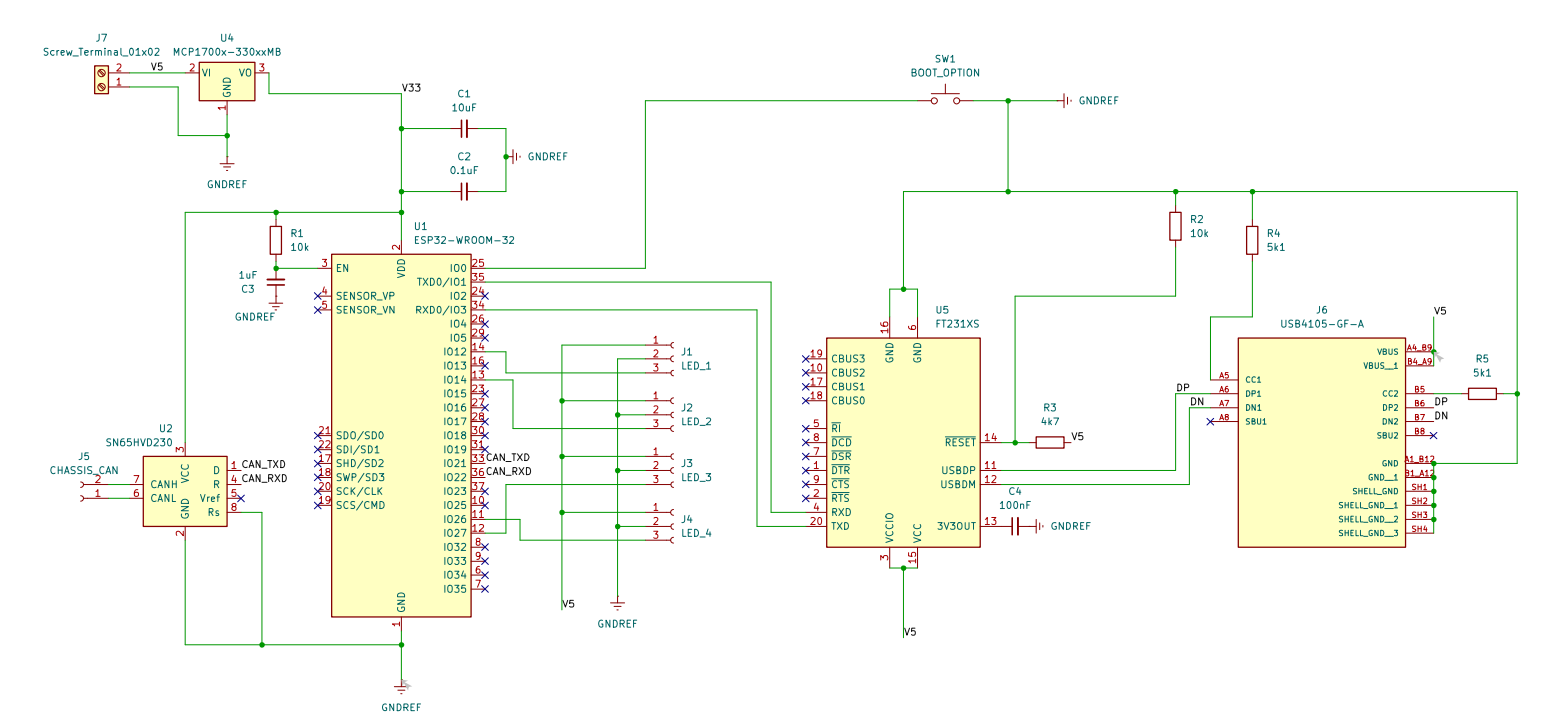Select the ground symbol next to SW1

click(1065, 101)
